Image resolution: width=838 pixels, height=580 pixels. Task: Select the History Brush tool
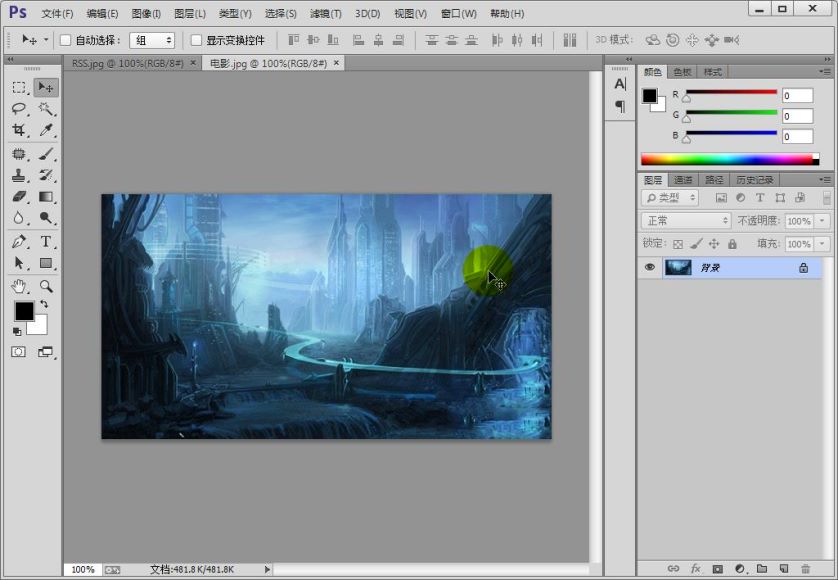(46, 175)
